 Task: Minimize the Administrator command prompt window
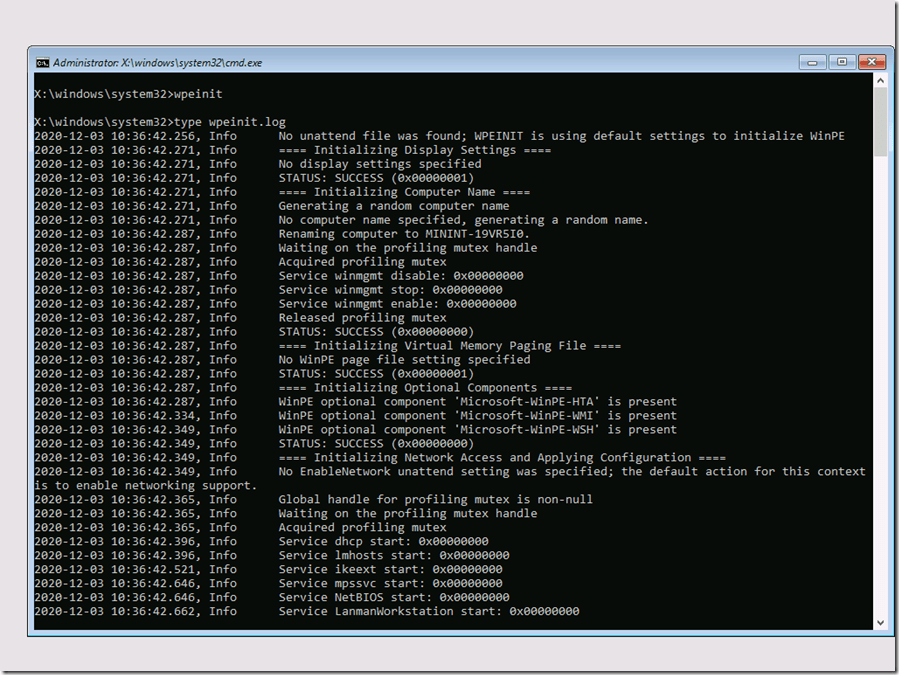point(812,62)
